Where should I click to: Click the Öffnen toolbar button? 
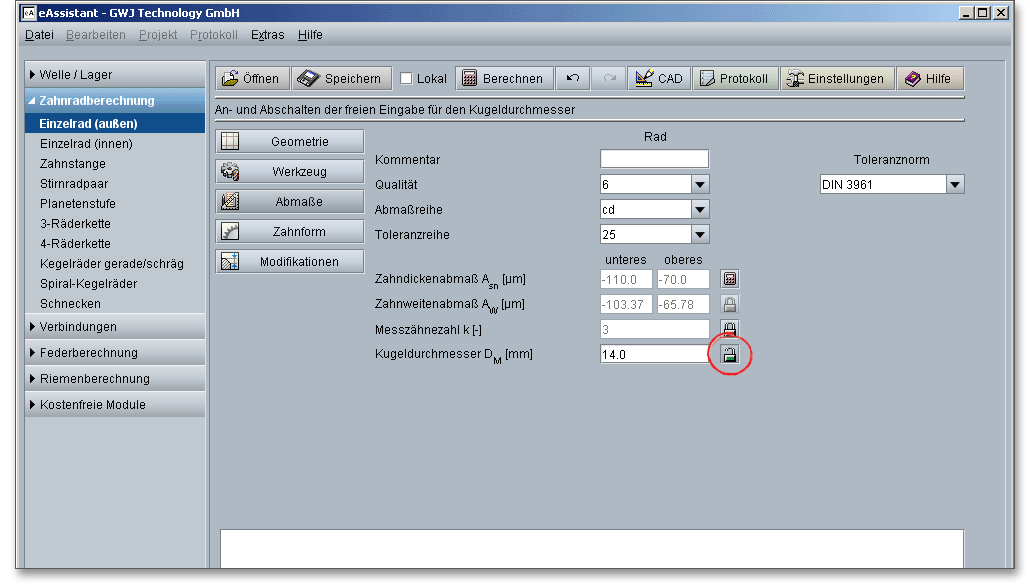point(251,79)
